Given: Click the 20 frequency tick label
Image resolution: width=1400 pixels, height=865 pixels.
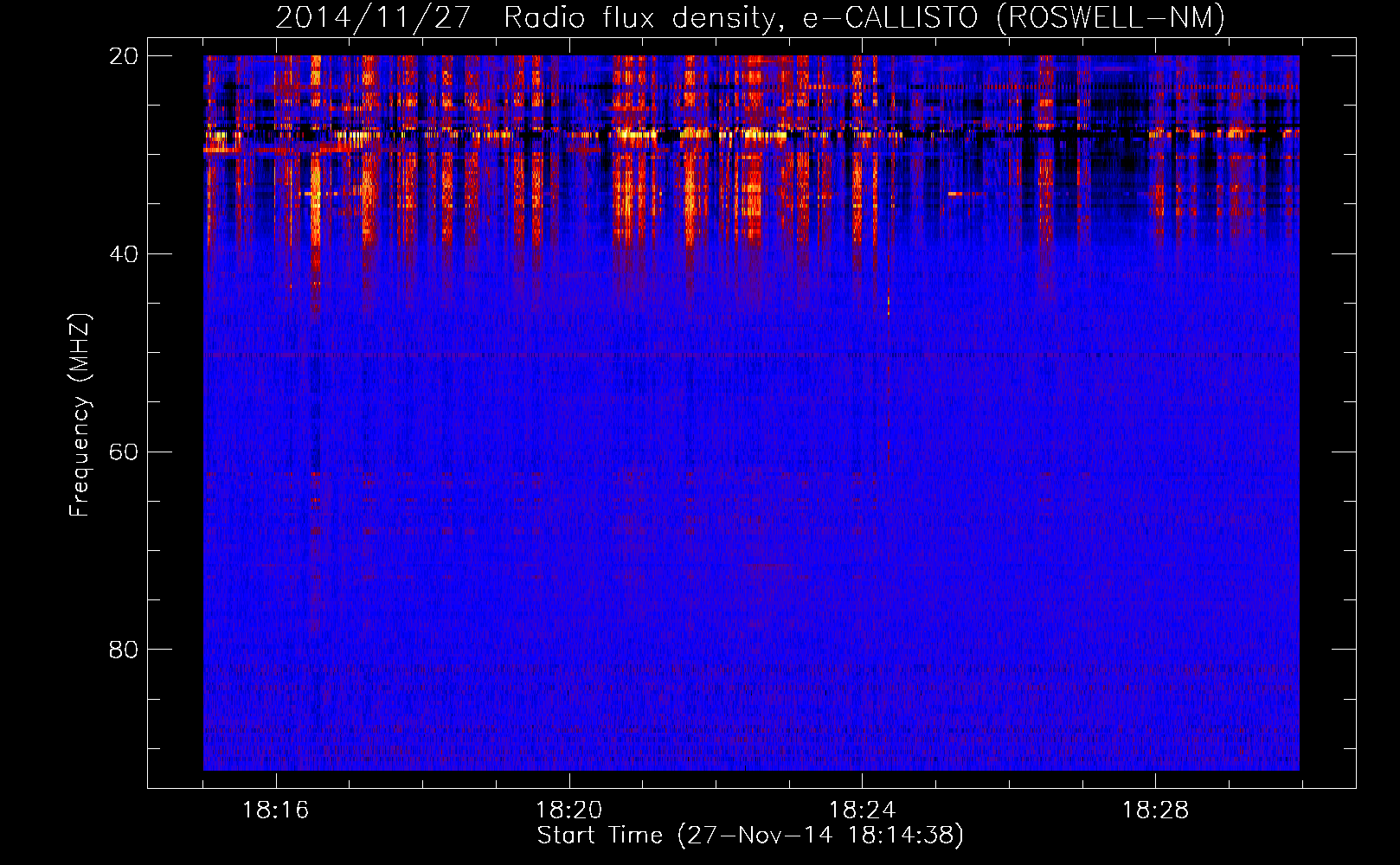Looking at the screenshot, I should (124, 56).
